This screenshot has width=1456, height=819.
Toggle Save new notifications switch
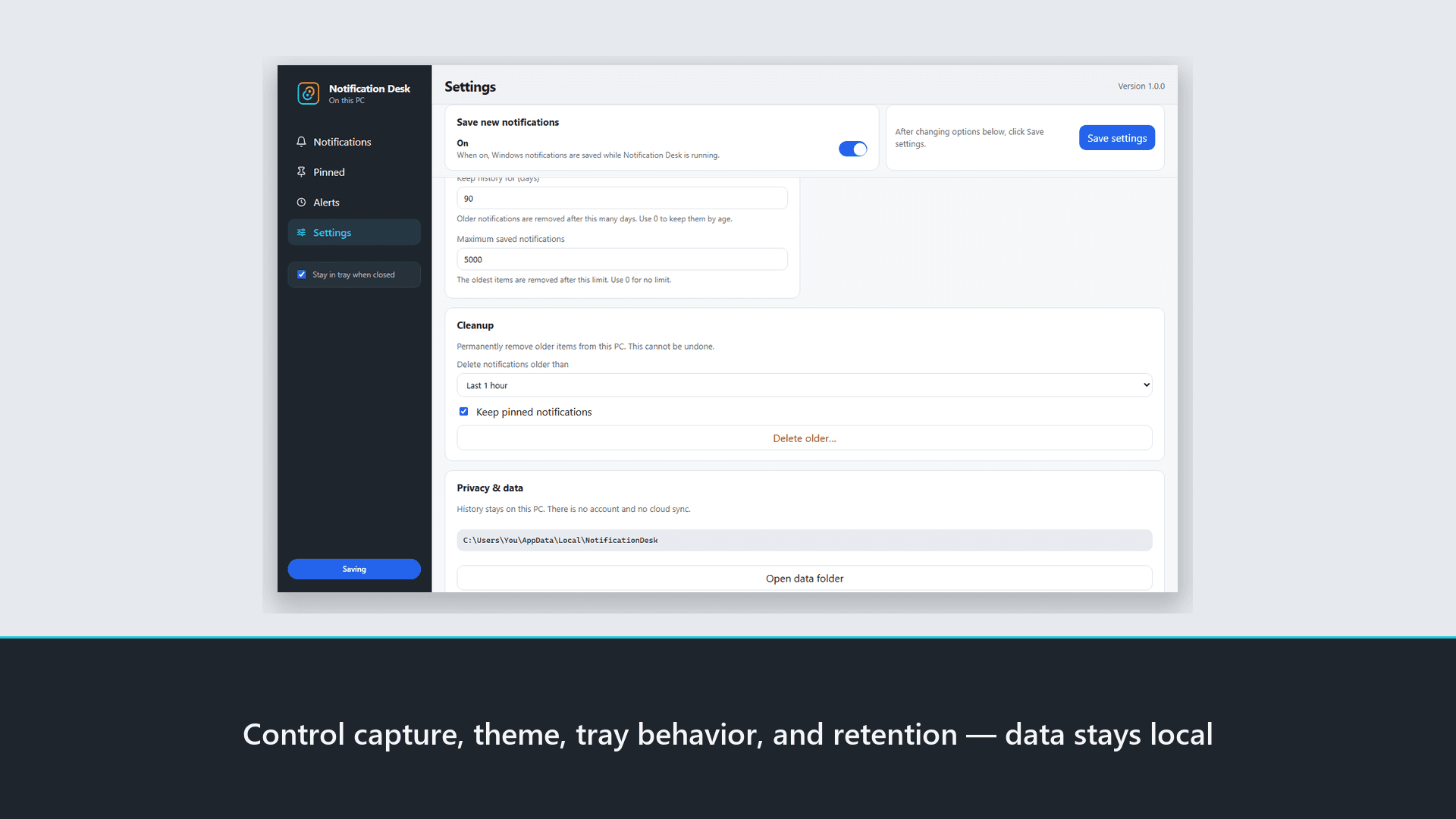[852, 149]
